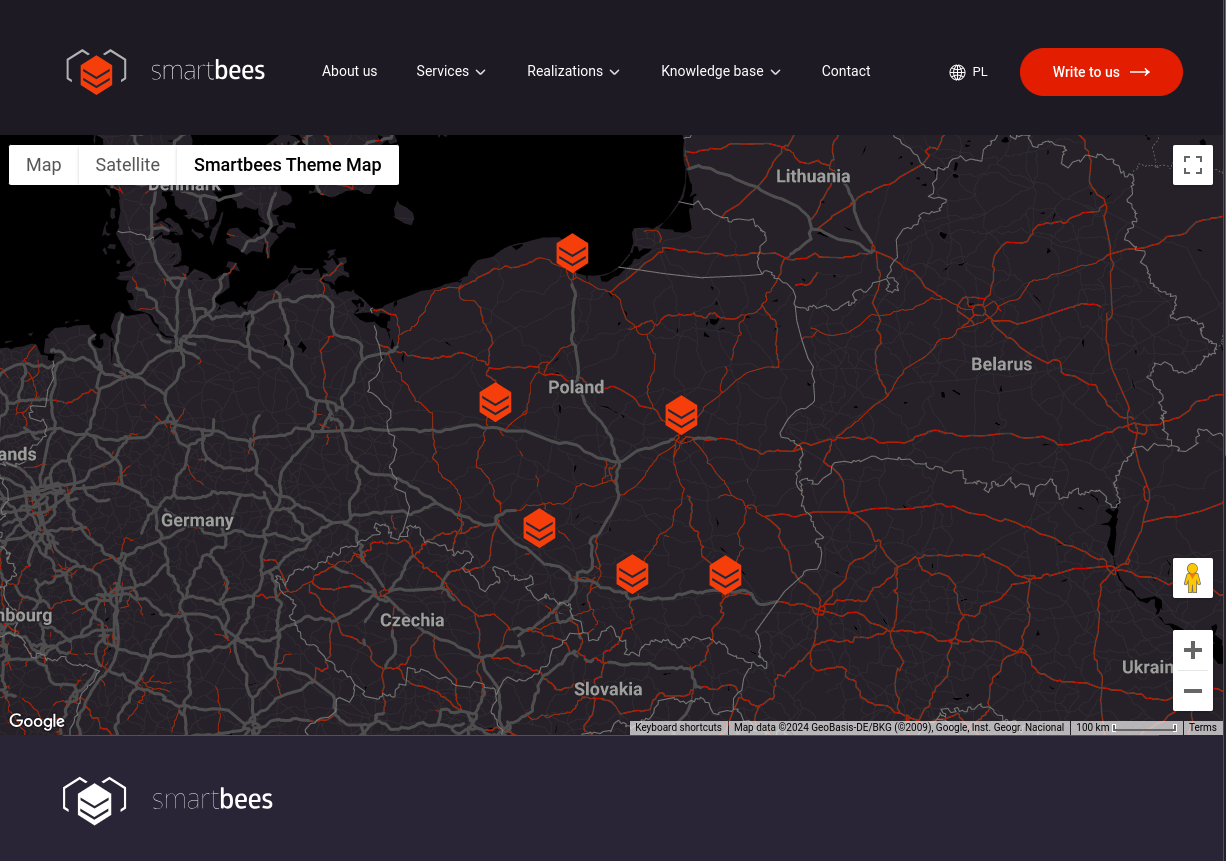Click the southeastern-most Poland marker
The width and height of the screenshot is (1226, 861).
725,575
